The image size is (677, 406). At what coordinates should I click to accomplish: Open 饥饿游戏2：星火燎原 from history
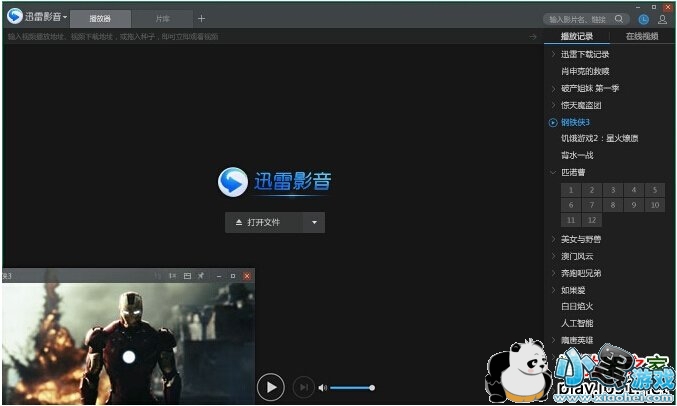599,139
